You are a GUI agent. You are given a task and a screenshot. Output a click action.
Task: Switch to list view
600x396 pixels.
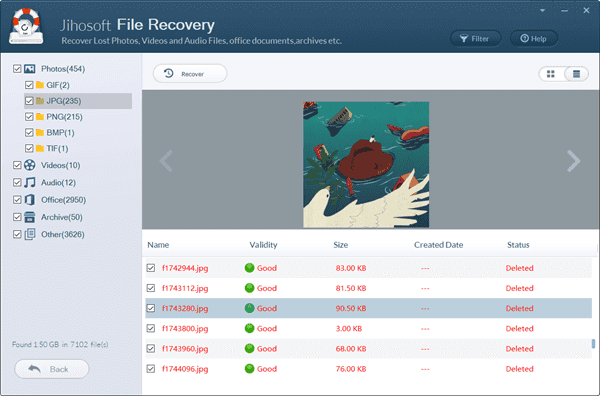(576, 74)
